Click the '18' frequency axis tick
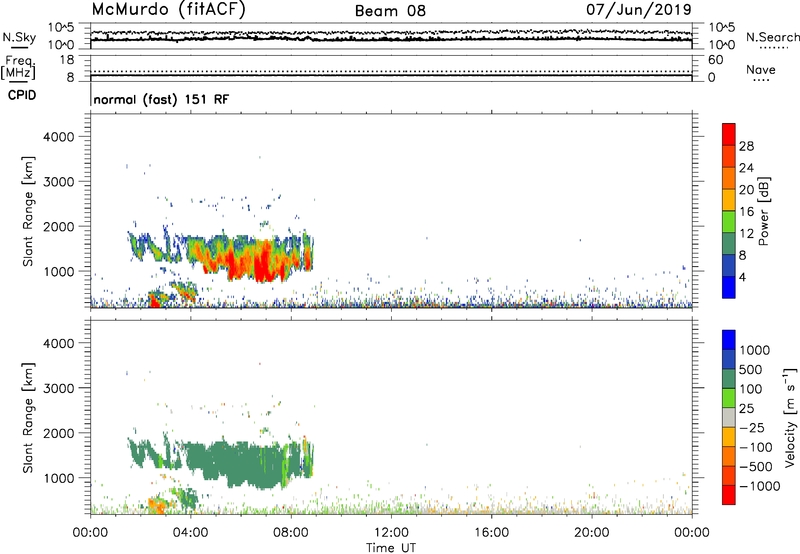The image size is (800, 554). click(x=67, y=60)
